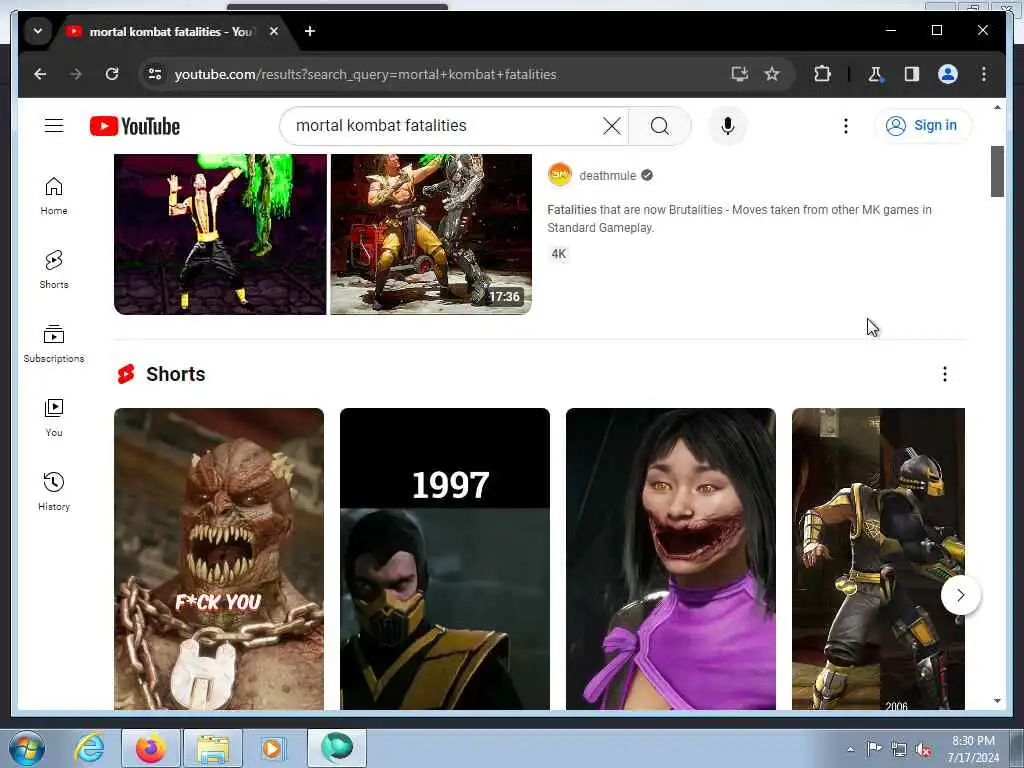Open the Chrome profile avatar
The width and height of the screenshot is (1024, 768).
(x=948, y=74)
